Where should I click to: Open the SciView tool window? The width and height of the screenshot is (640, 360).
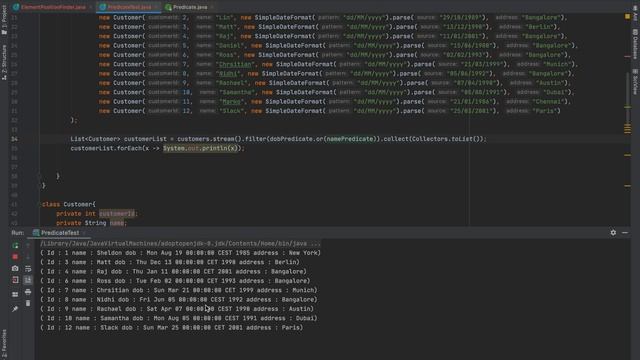coord(636,82)
